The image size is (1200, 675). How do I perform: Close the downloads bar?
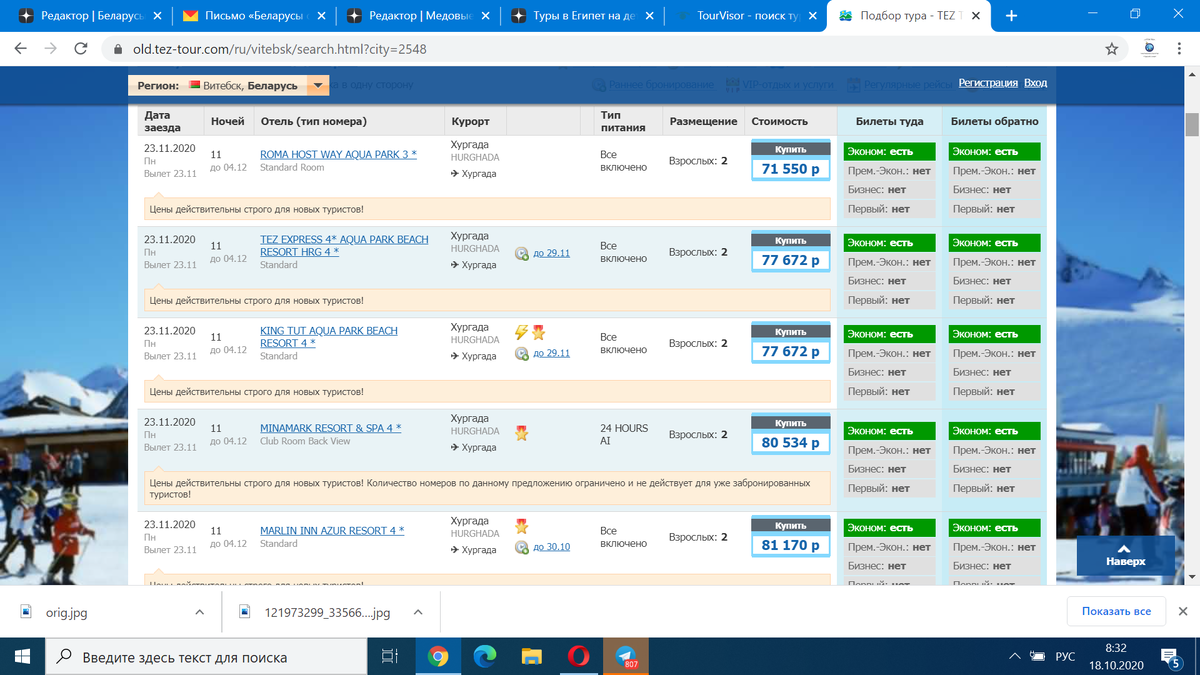(x=1183, y=611)
